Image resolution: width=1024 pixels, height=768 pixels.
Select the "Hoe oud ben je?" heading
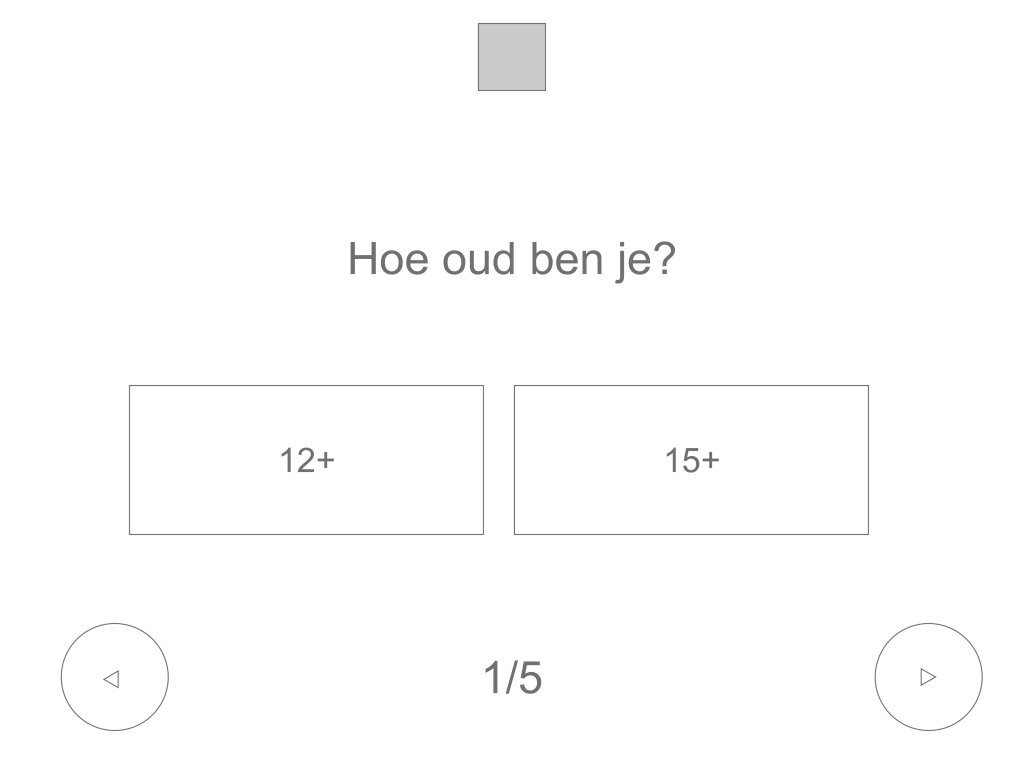512,259
